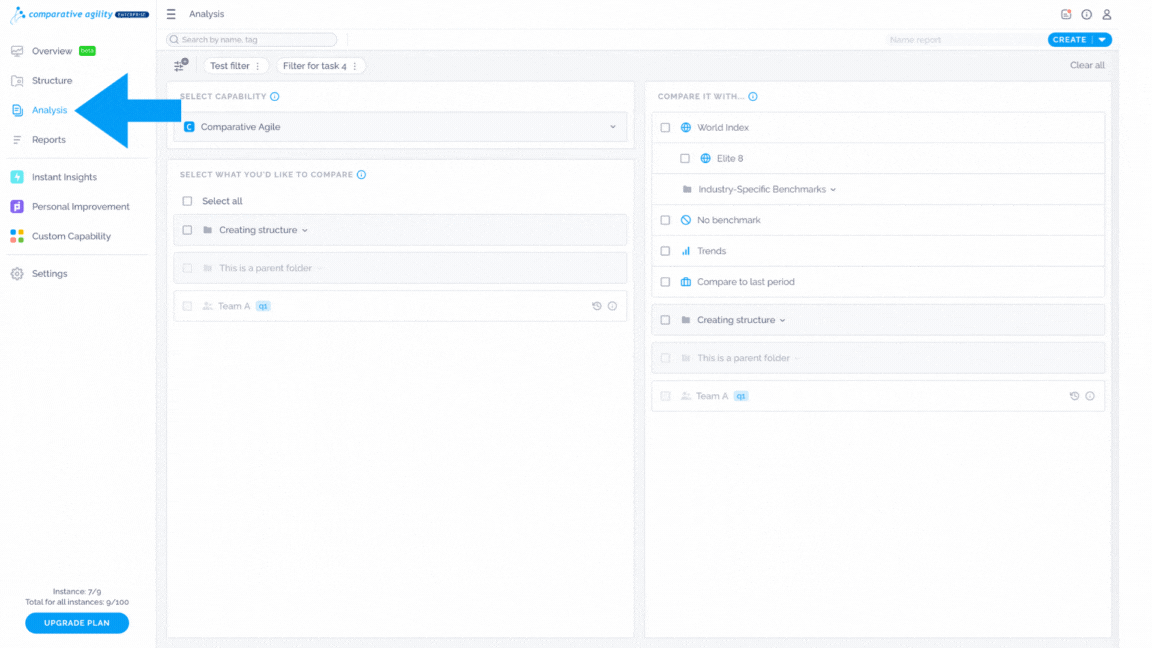Screen dimensions: 1152x648
Task: Open the history icon on the left Team A row
Action: (597, 306)
